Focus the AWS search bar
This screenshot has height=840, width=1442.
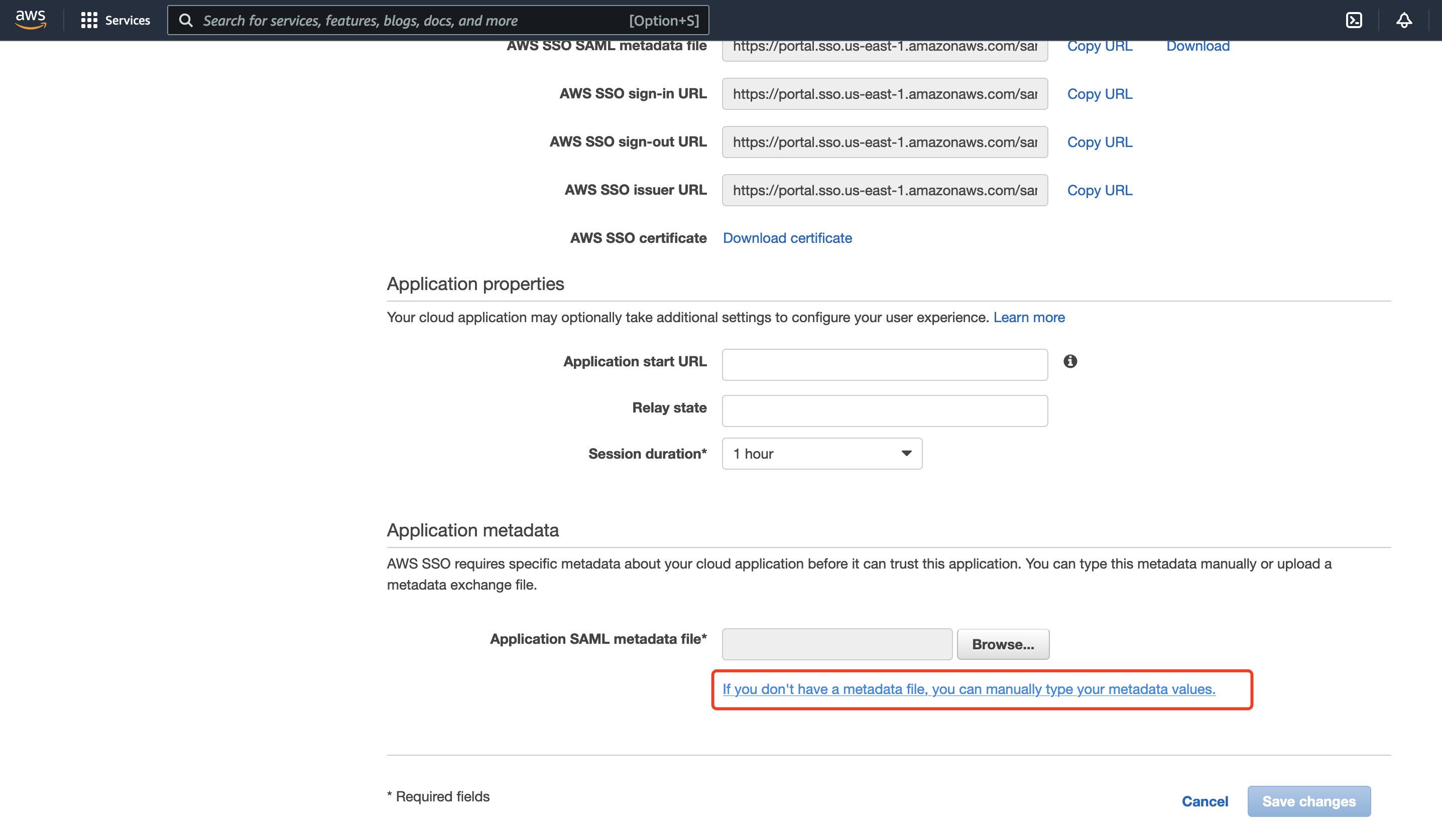[x=438, y=21]
